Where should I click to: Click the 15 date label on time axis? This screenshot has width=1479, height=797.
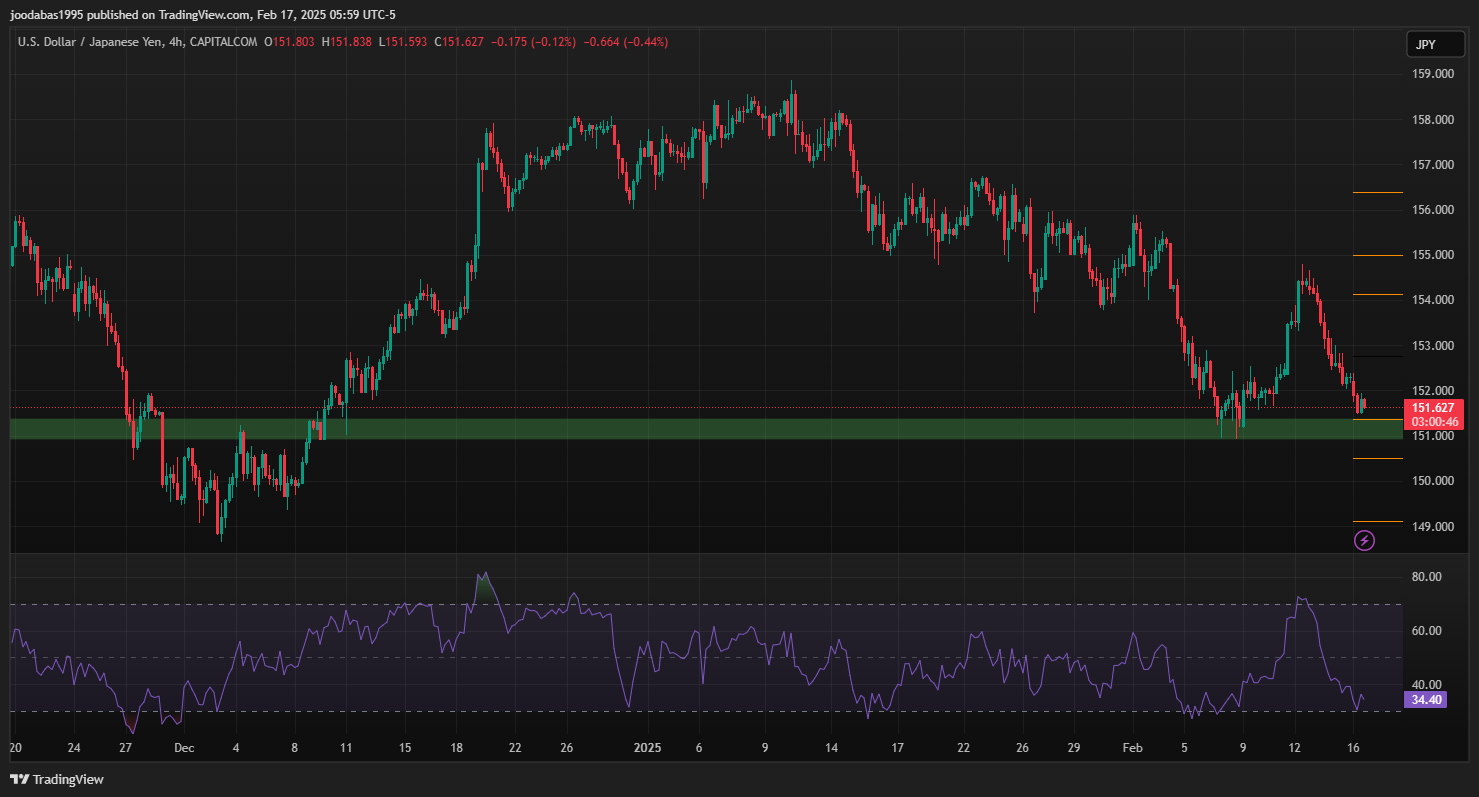coord(405,748)
